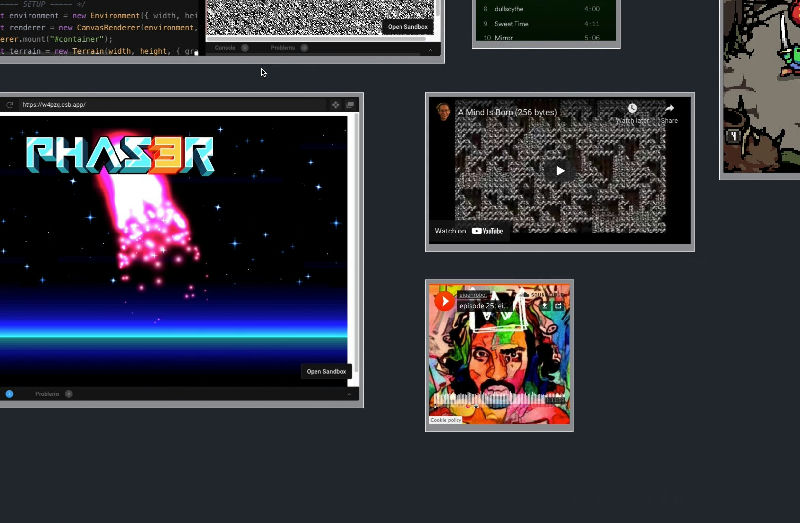This screenshot has height=523, width=800.
Task: Open the Problems tab below Phaser preview
Action: click(x=47, y=394)
